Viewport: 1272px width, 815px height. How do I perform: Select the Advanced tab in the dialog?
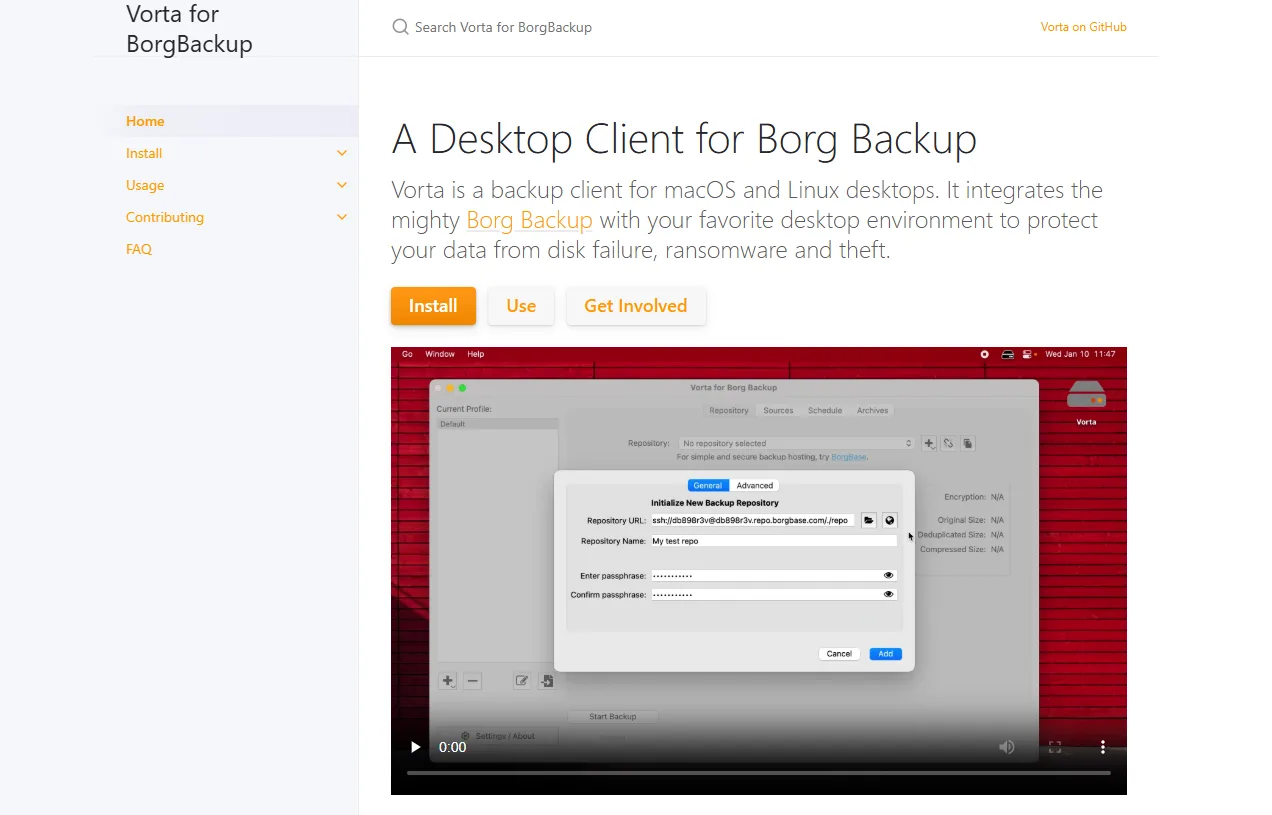coord(755,485)
